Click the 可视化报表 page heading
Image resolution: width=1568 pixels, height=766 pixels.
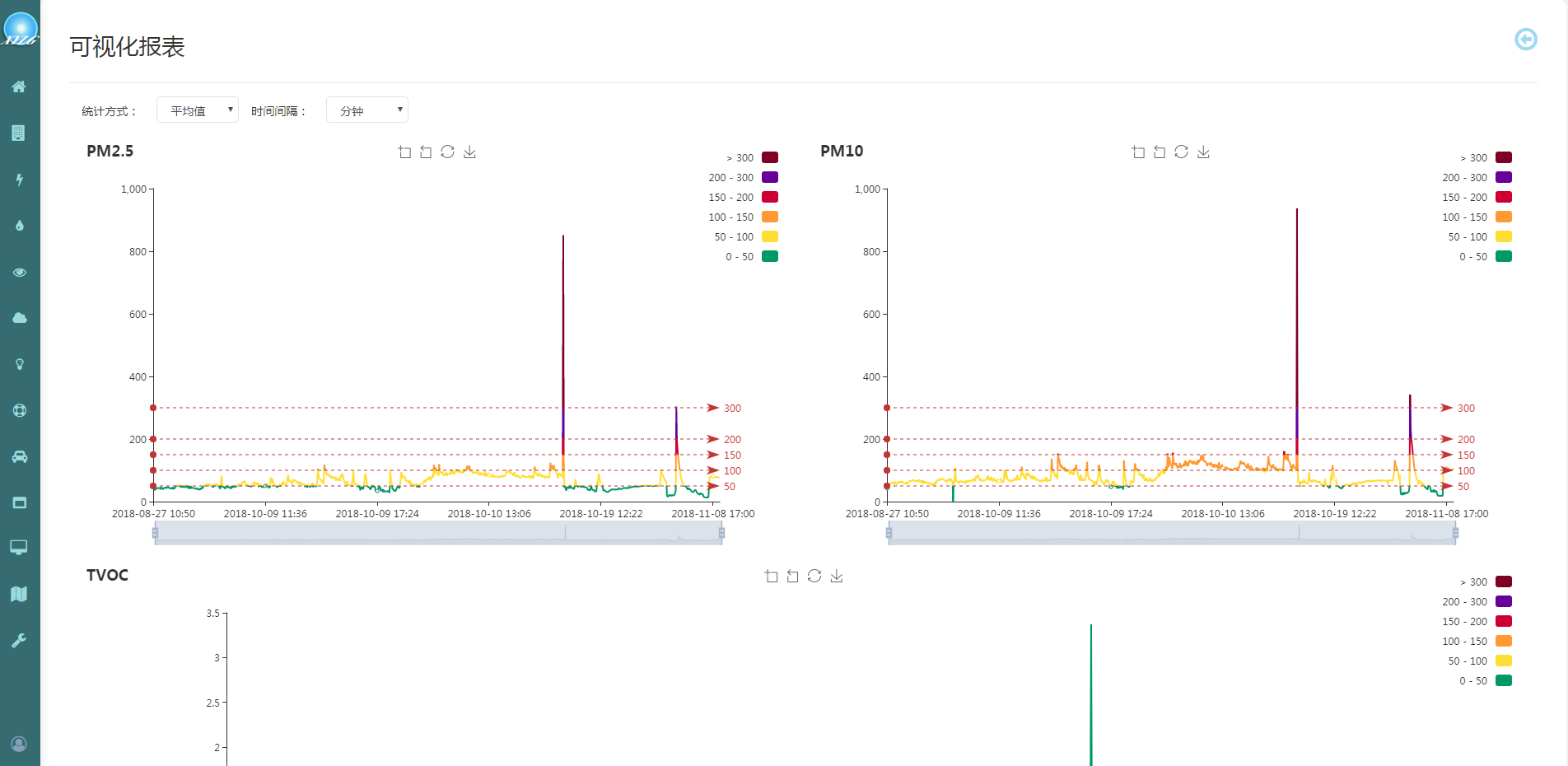click(127, 46)
